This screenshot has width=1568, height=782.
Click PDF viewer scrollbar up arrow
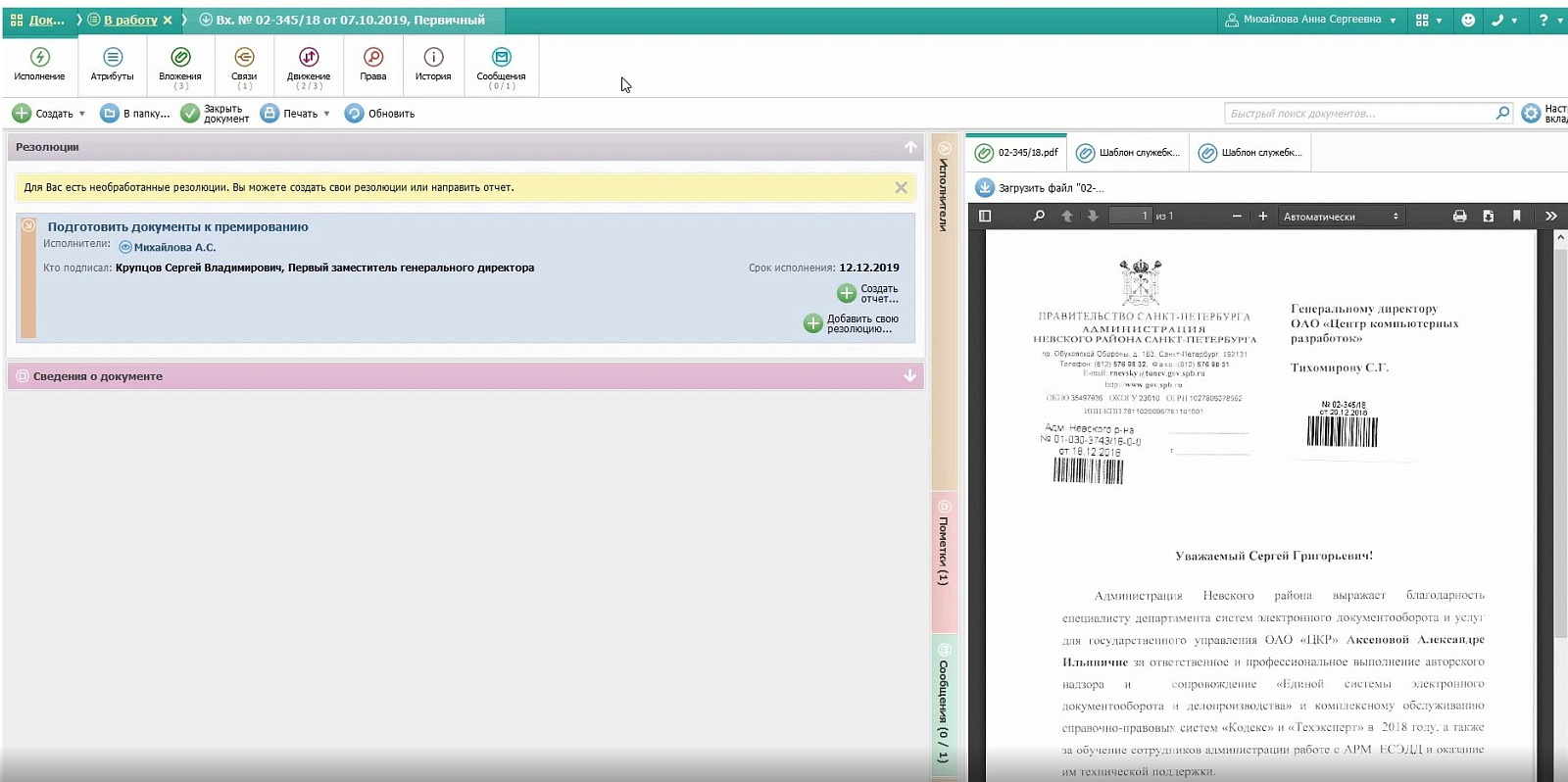point(1560,237)
